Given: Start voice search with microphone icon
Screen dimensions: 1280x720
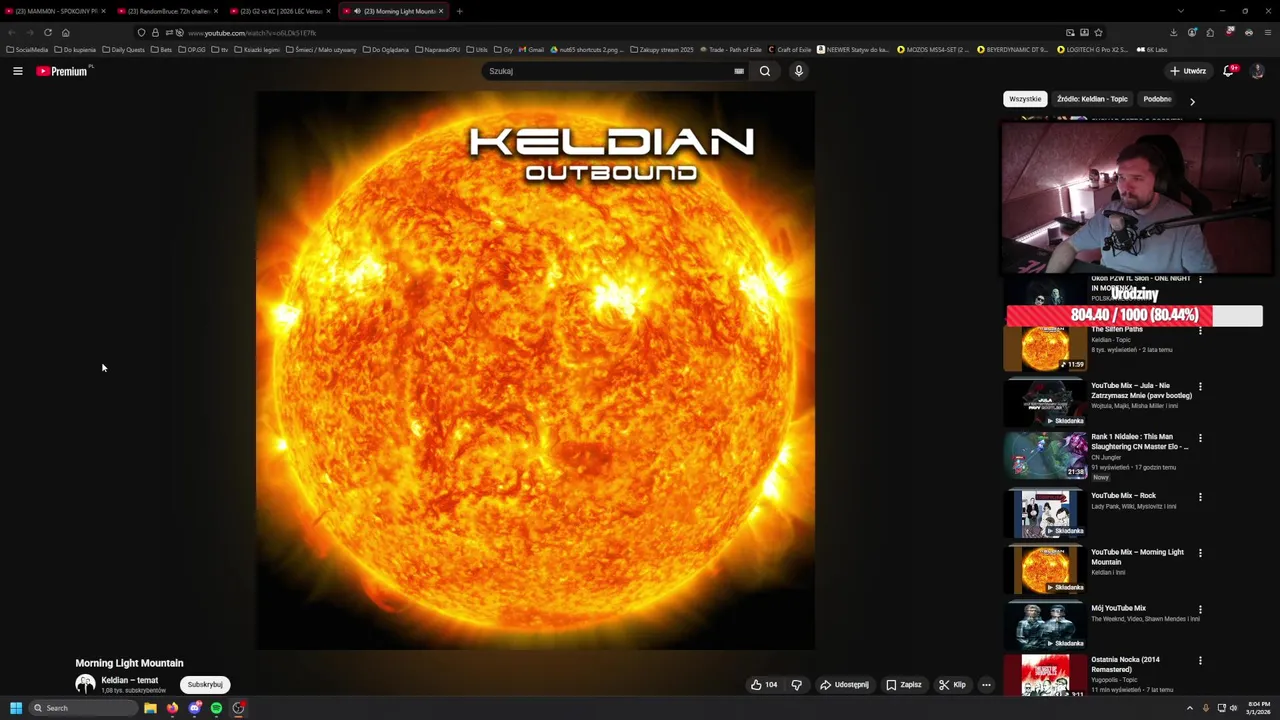Looking at the screenshot, I should pyautogui.click(x=798, y=71).
